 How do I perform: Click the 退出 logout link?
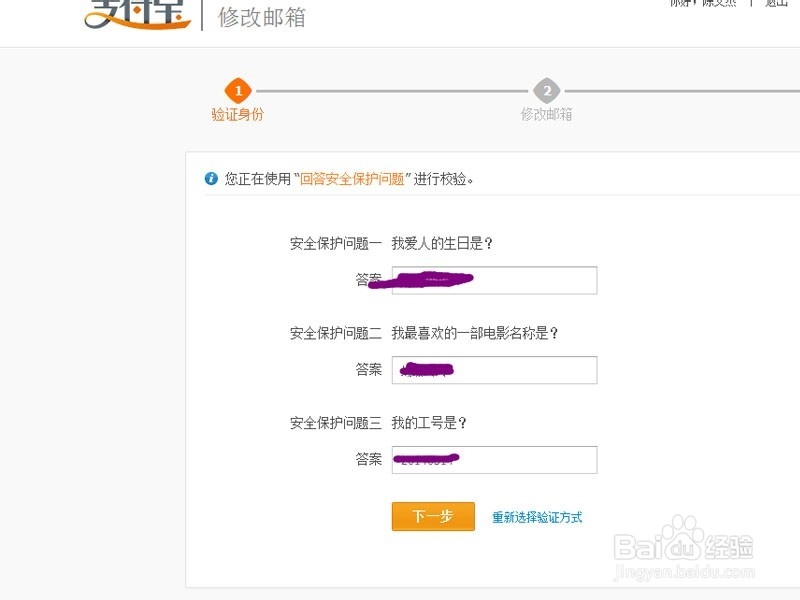[x=777, y=3]
